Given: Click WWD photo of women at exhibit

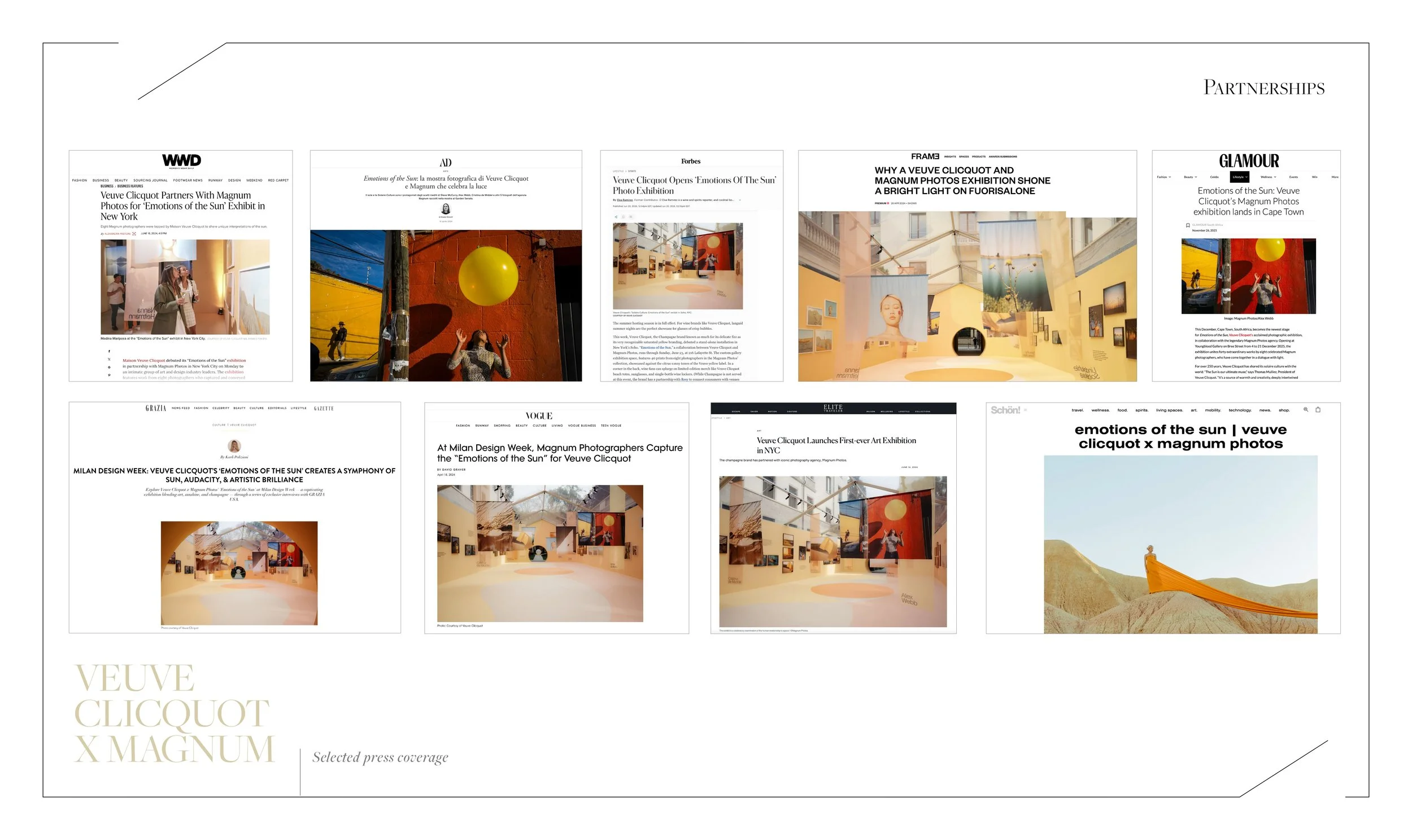Looking at the screenshot, I should (x=185, y=287).
